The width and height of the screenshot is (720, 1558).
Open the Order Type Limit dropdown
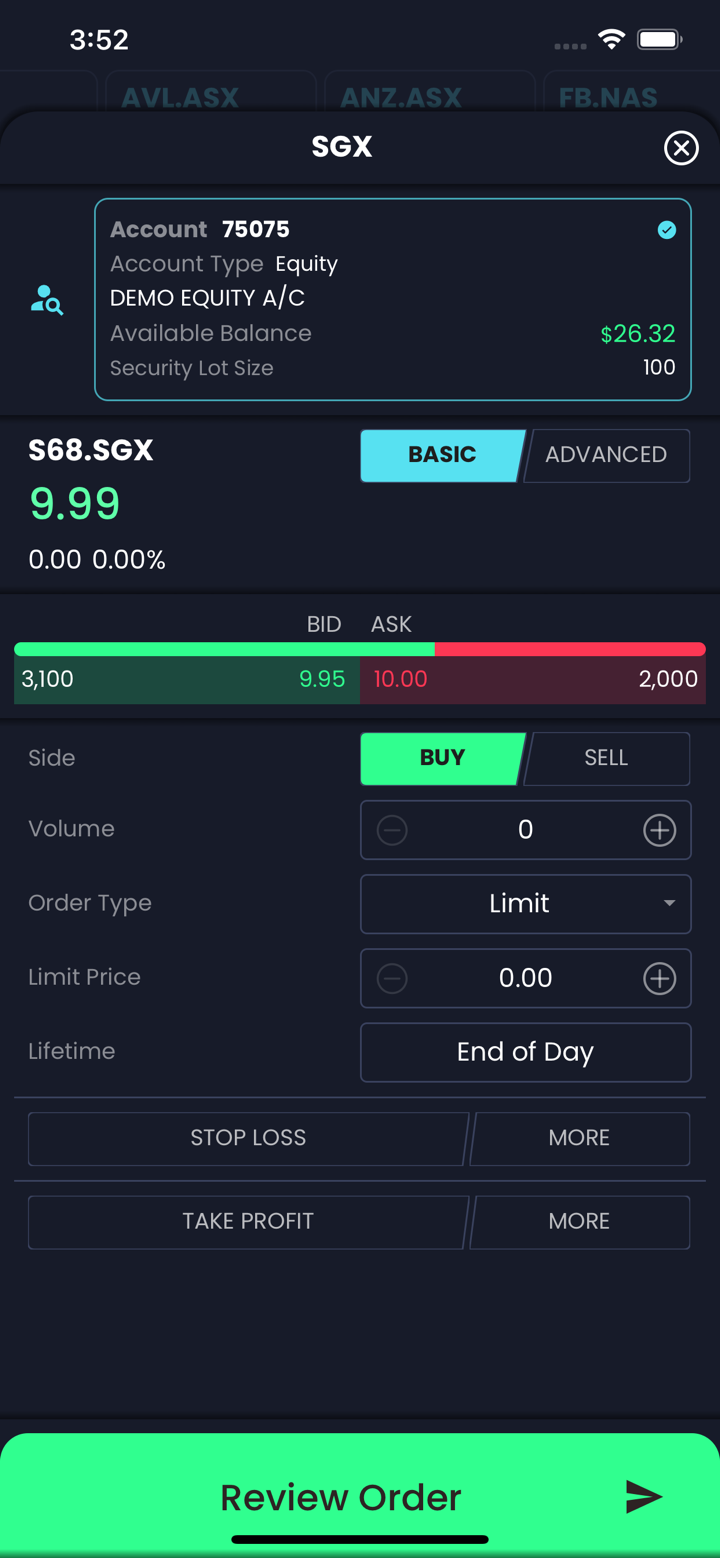pyautogui.click(x=525, y=904)
